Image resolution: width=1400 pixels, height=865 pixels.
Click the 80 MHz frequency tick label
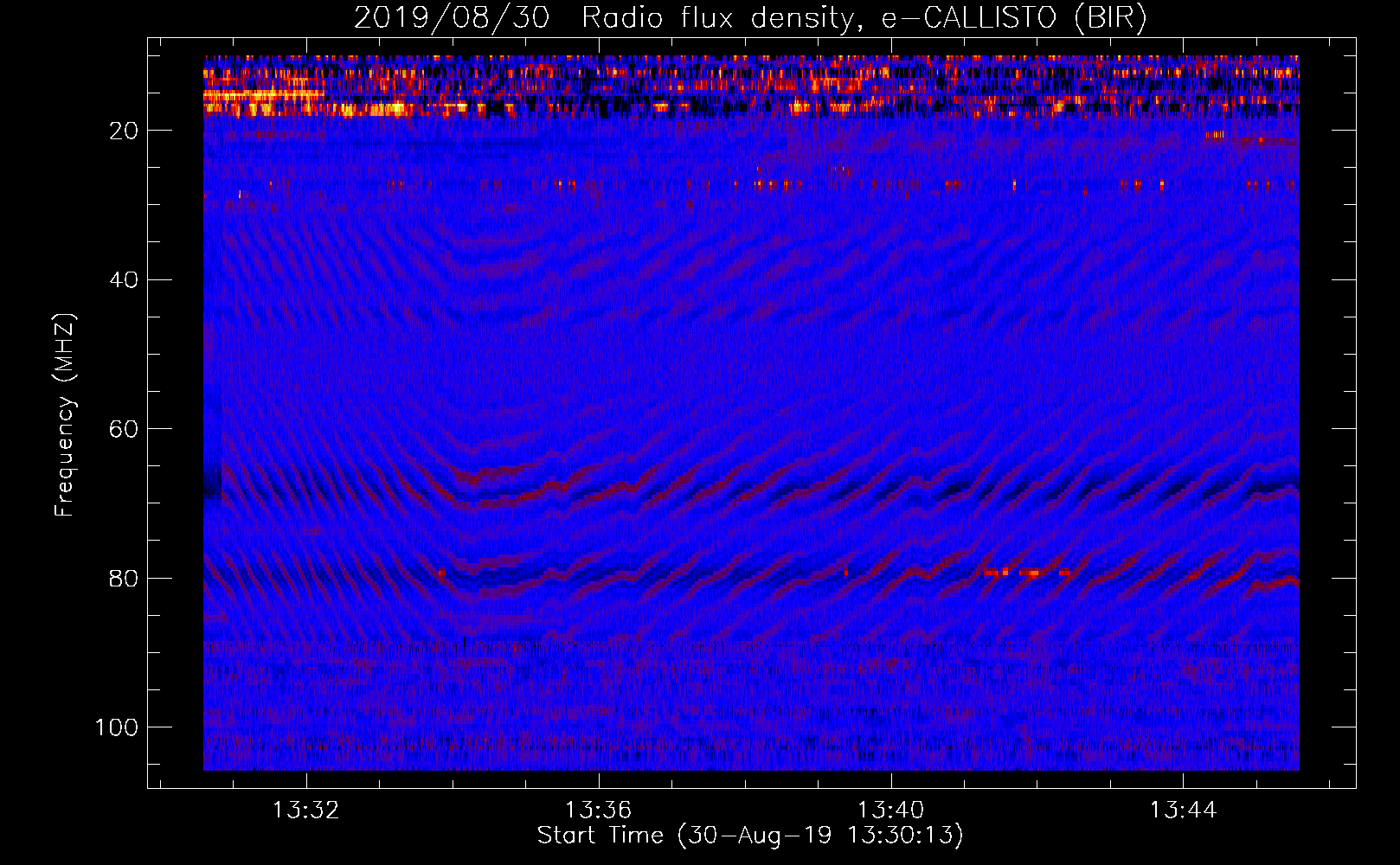[x=124, y=579]
